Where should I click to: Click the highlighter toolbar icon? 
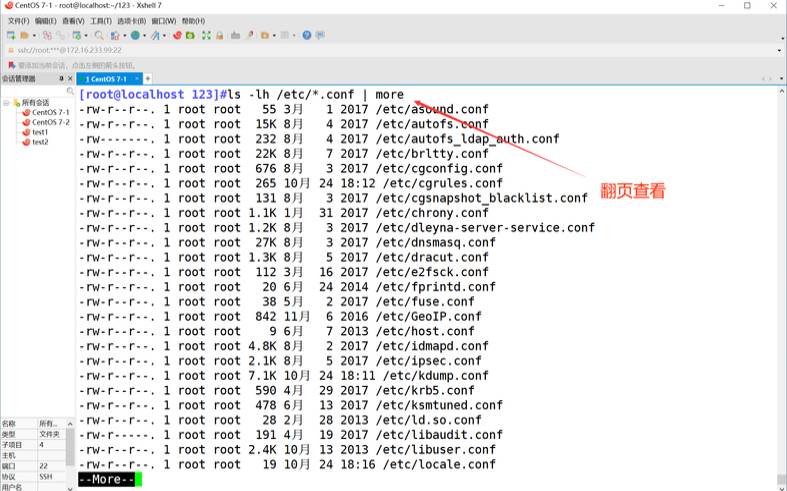(x=249, y=35)
